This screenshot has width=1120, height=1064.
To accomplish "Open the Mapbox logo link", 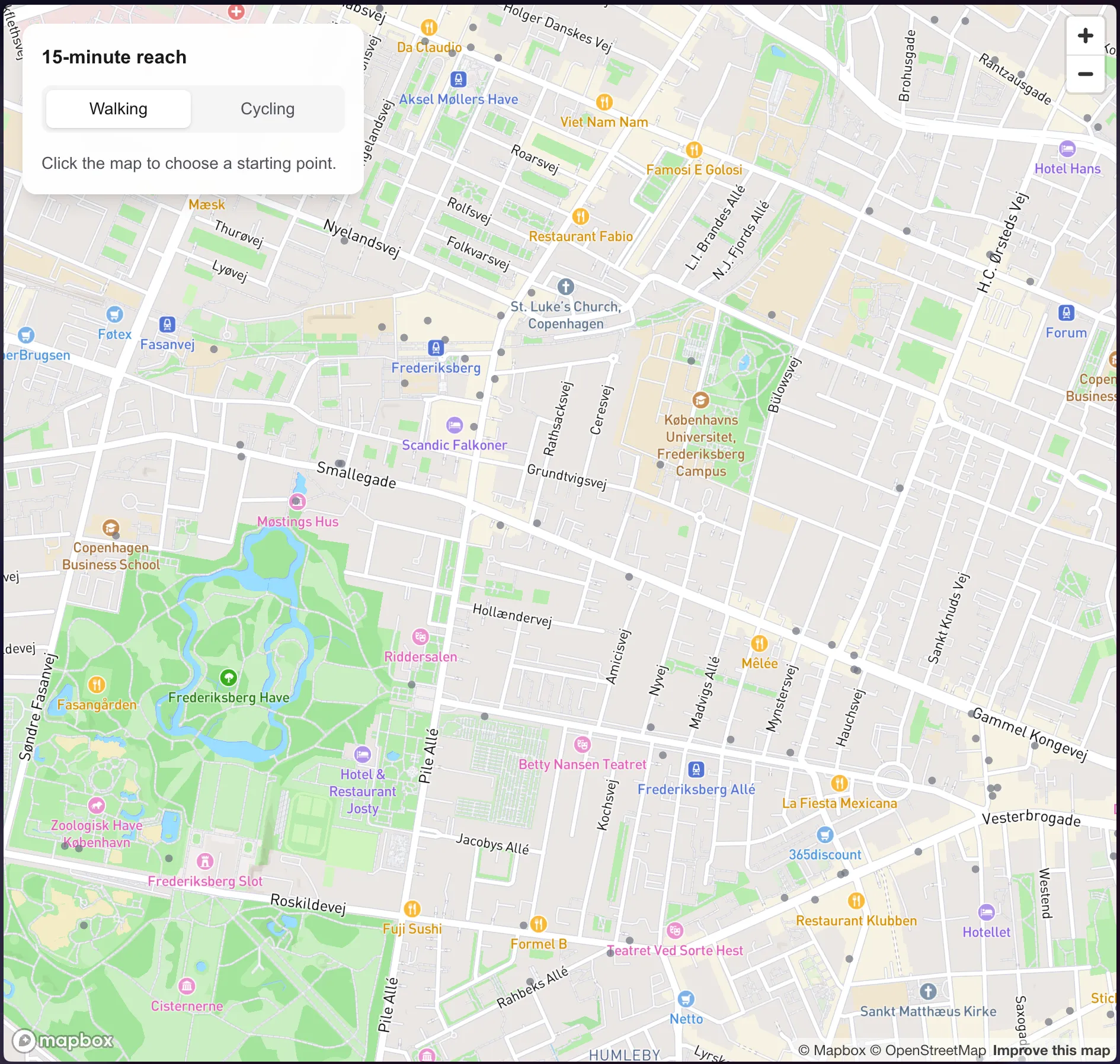I will pyautogui.click(x=63, y=1040).
